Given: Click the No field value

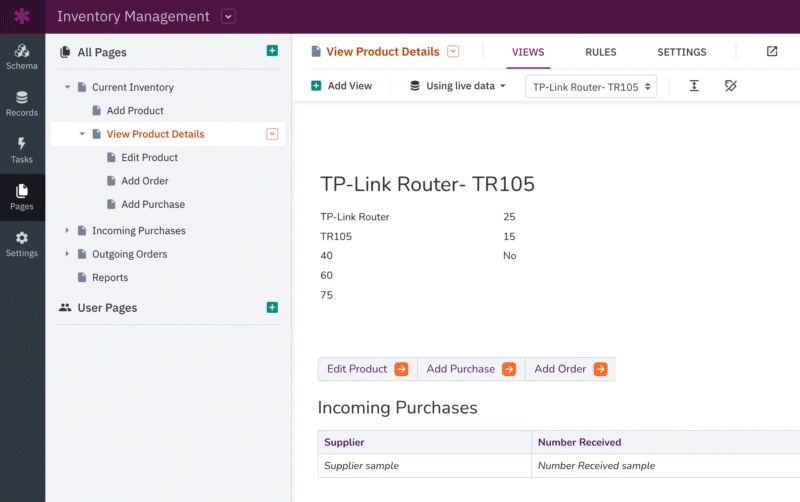Looking at the screenshot, I should pyautogui.click(x=510, y=256).
